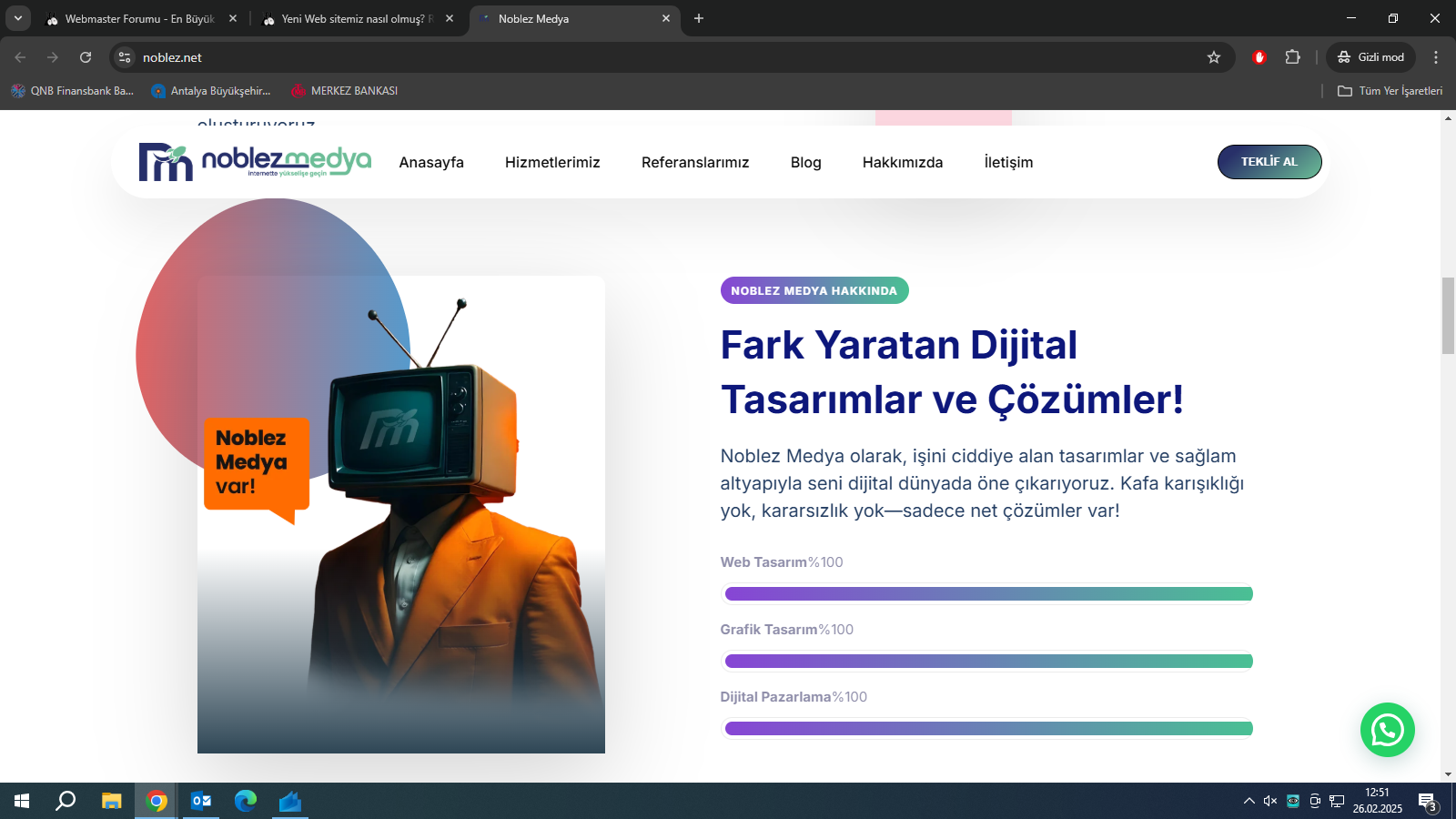Open the Tüm Yer İşaretleri folder
1456x819 pixels.
click(x=1390, y=91)
